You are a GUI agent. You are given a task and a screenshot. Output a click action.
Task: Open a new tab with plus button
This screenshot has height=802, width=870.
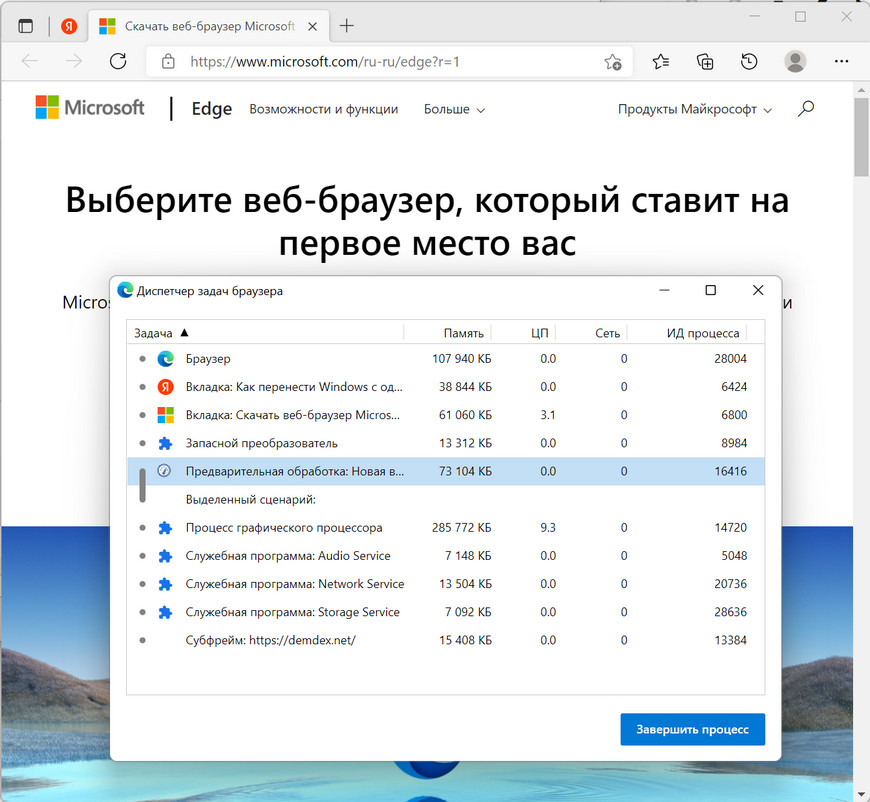[347, 26]
